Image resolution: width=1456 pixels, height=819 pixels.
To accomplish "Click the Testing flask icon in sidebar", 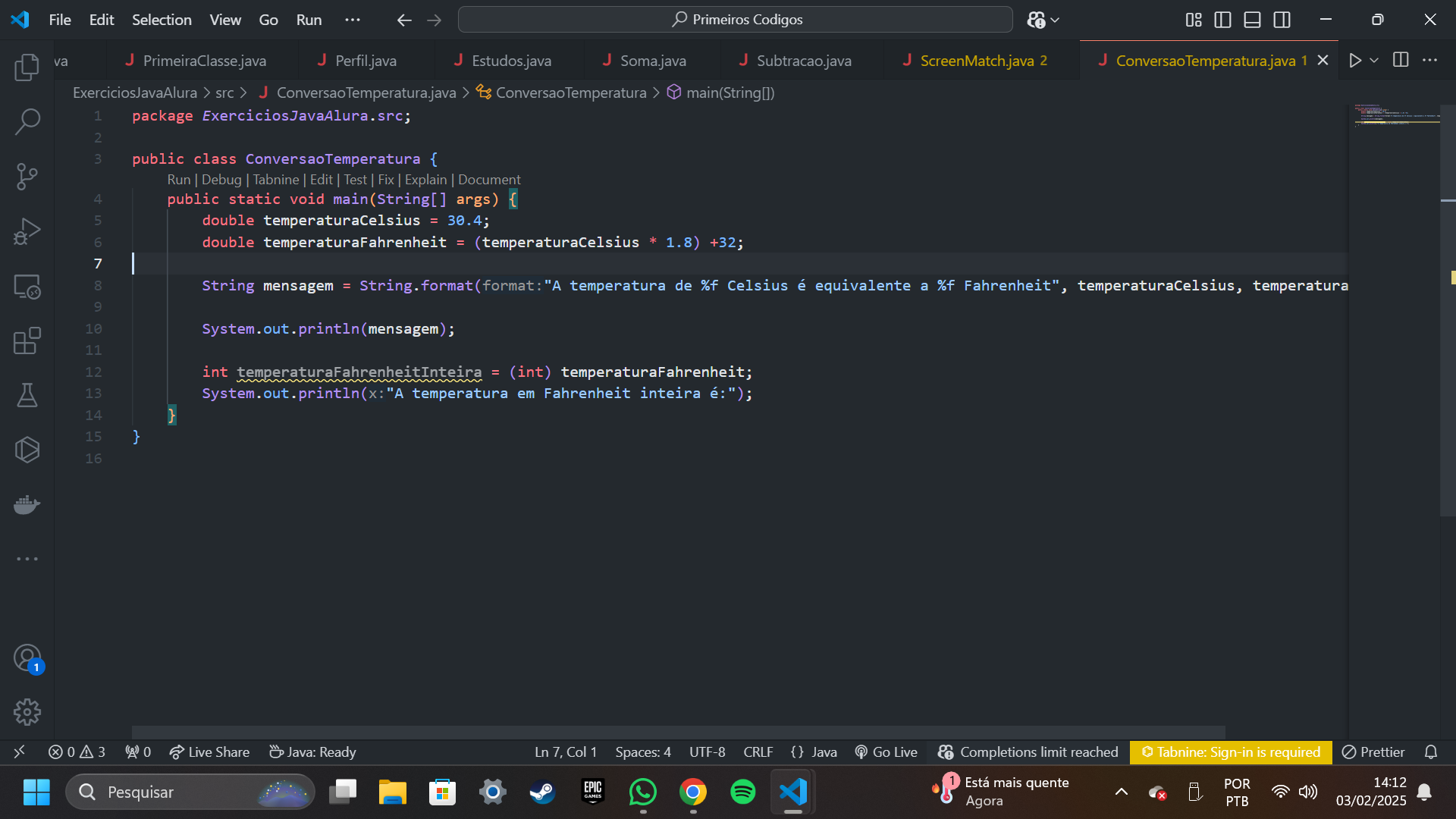I will (26, 396).
